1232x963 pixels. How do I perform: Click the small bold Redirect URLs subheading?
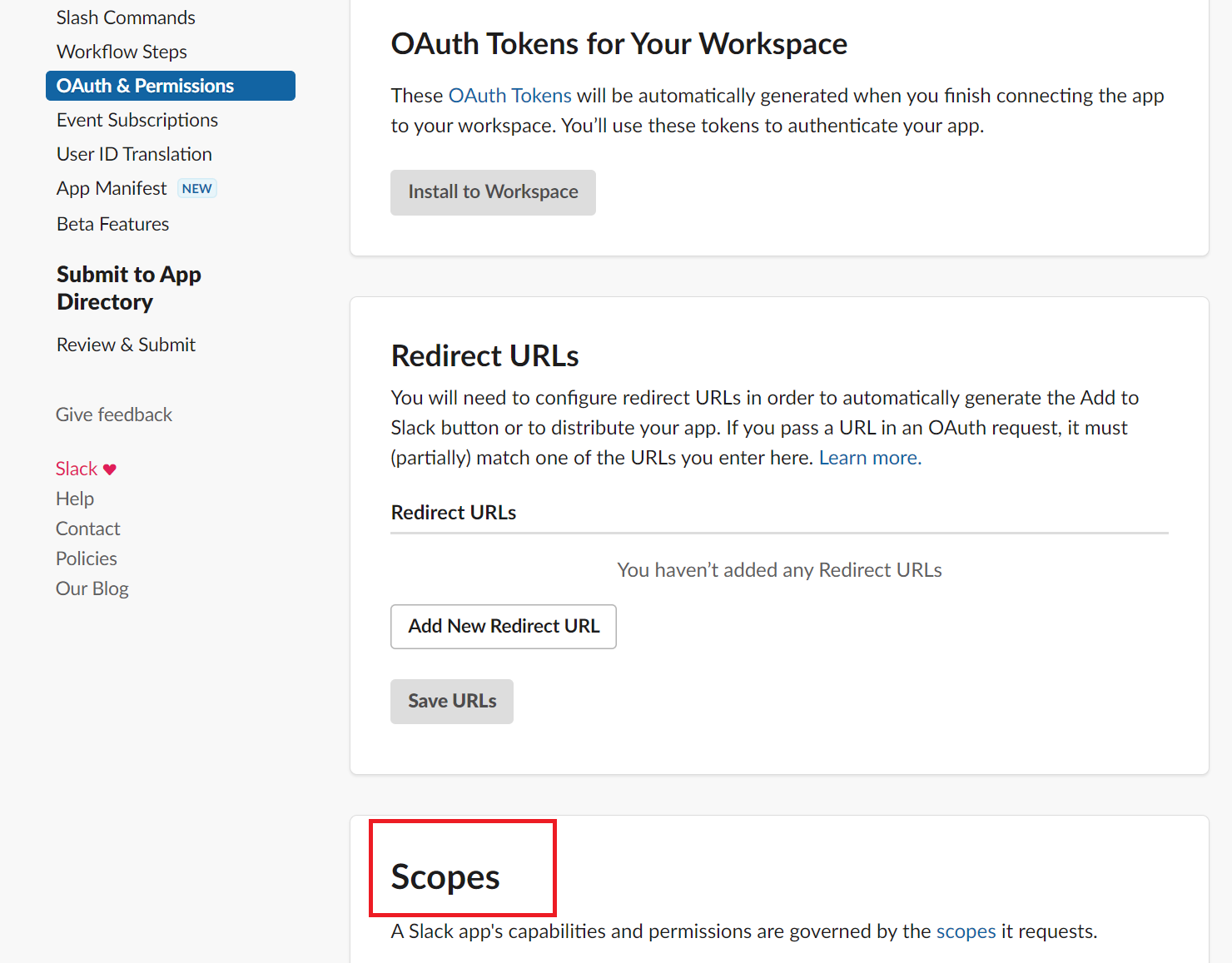tap(454, 513)
